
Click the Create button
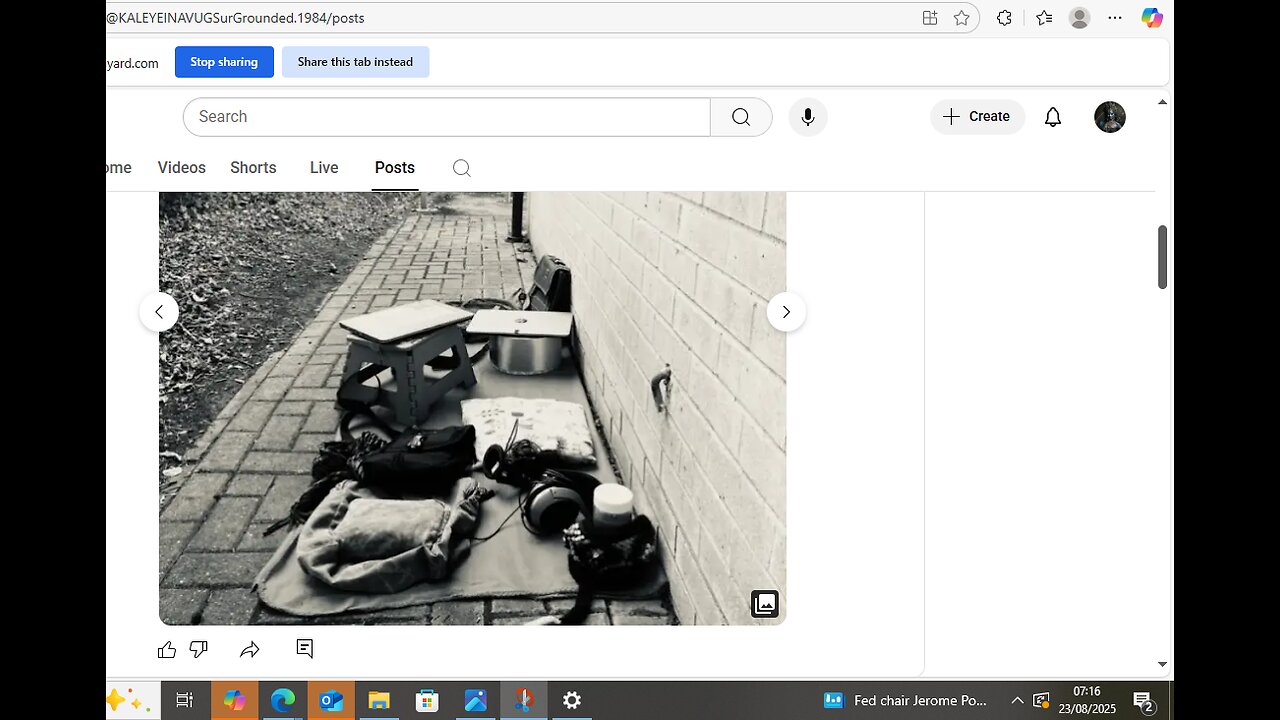(x=977, y=117)
